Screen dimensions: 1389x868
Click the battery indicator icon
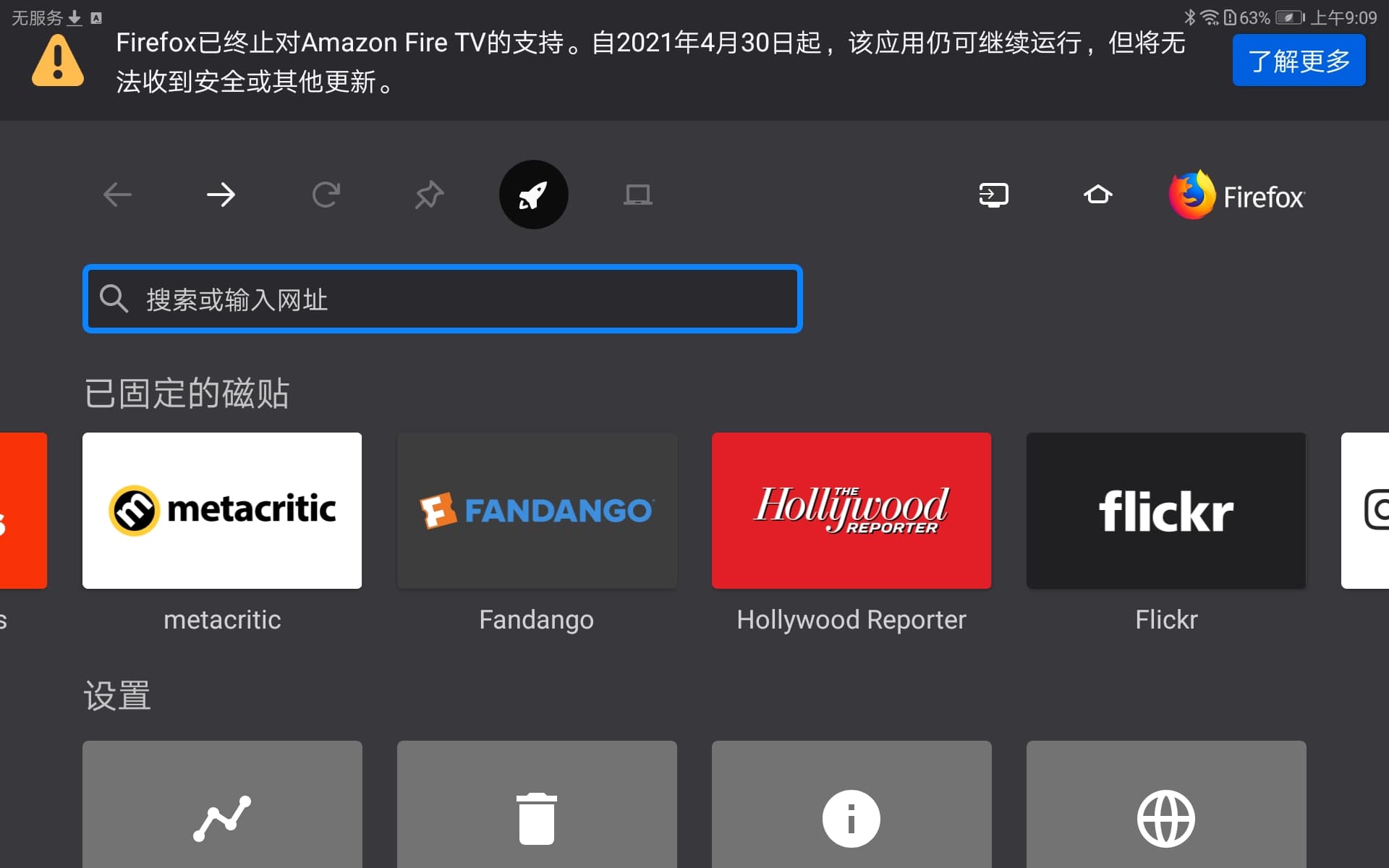point(1290,17)
